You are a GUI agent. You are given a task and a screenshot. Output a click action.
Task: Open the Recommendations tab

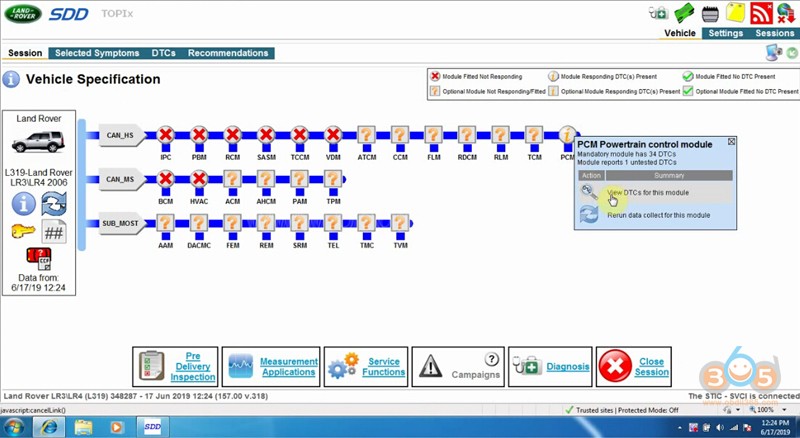pos(228,53)
